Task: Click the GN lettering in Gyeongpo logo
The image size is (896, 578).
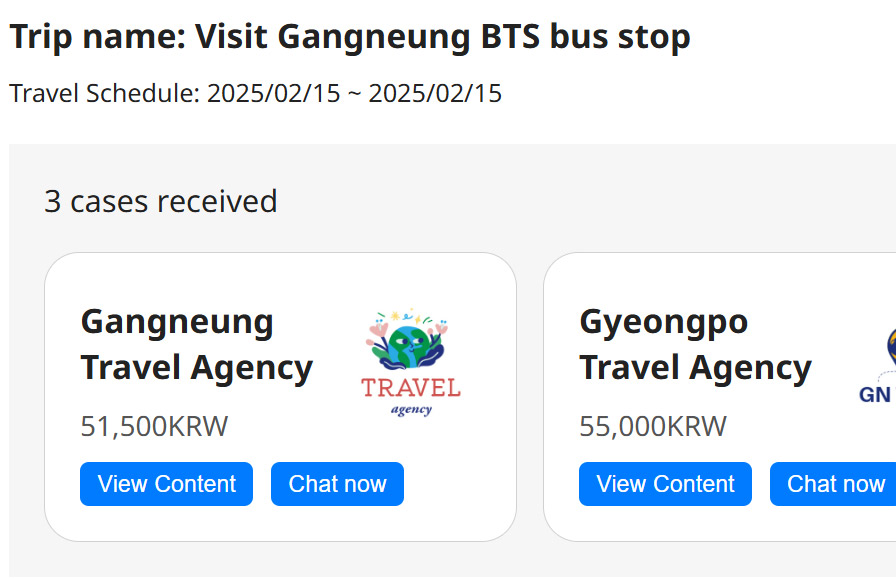Action: point(875,394)
